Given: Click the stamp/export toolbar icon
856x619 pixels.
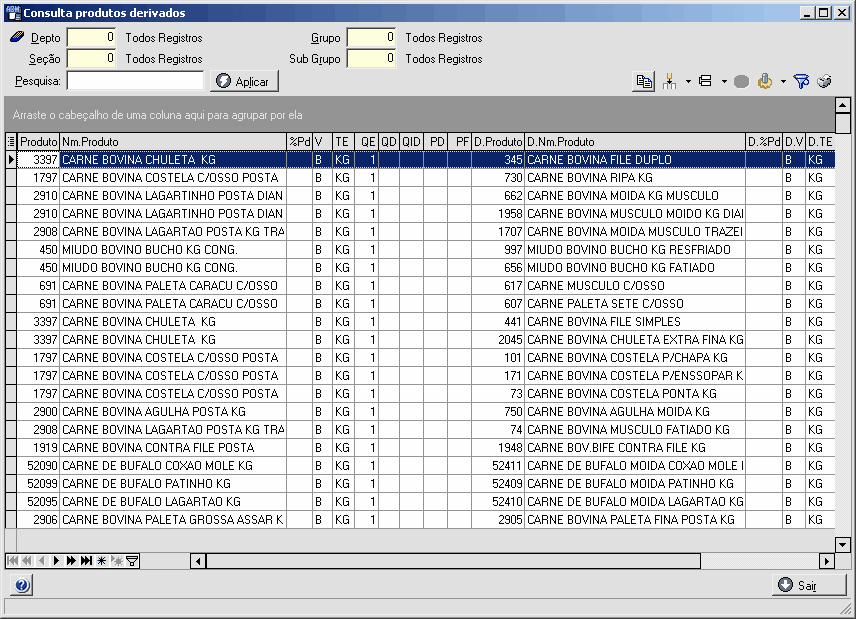Looking at the screenshot, I should 765,81.
